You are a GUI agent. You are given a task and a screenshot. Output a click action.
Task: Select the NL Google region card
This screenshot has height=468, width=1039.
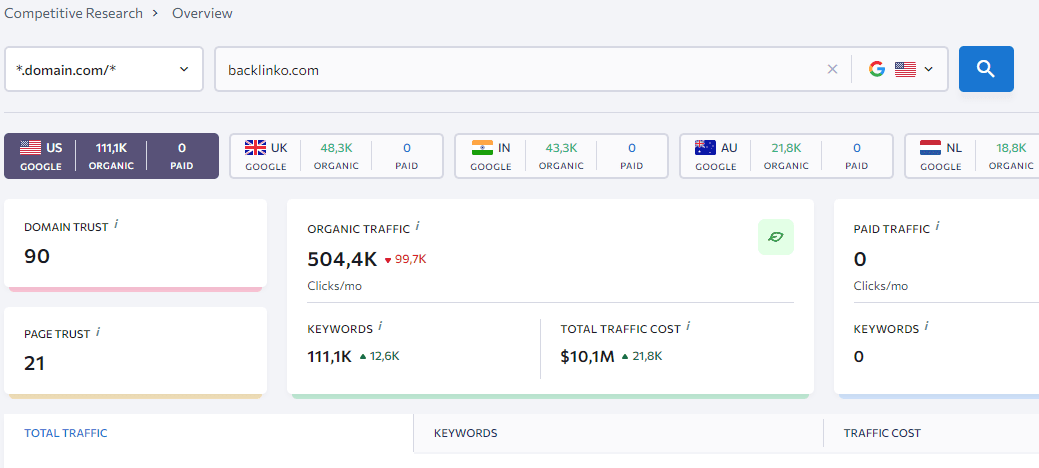point(971,156)
